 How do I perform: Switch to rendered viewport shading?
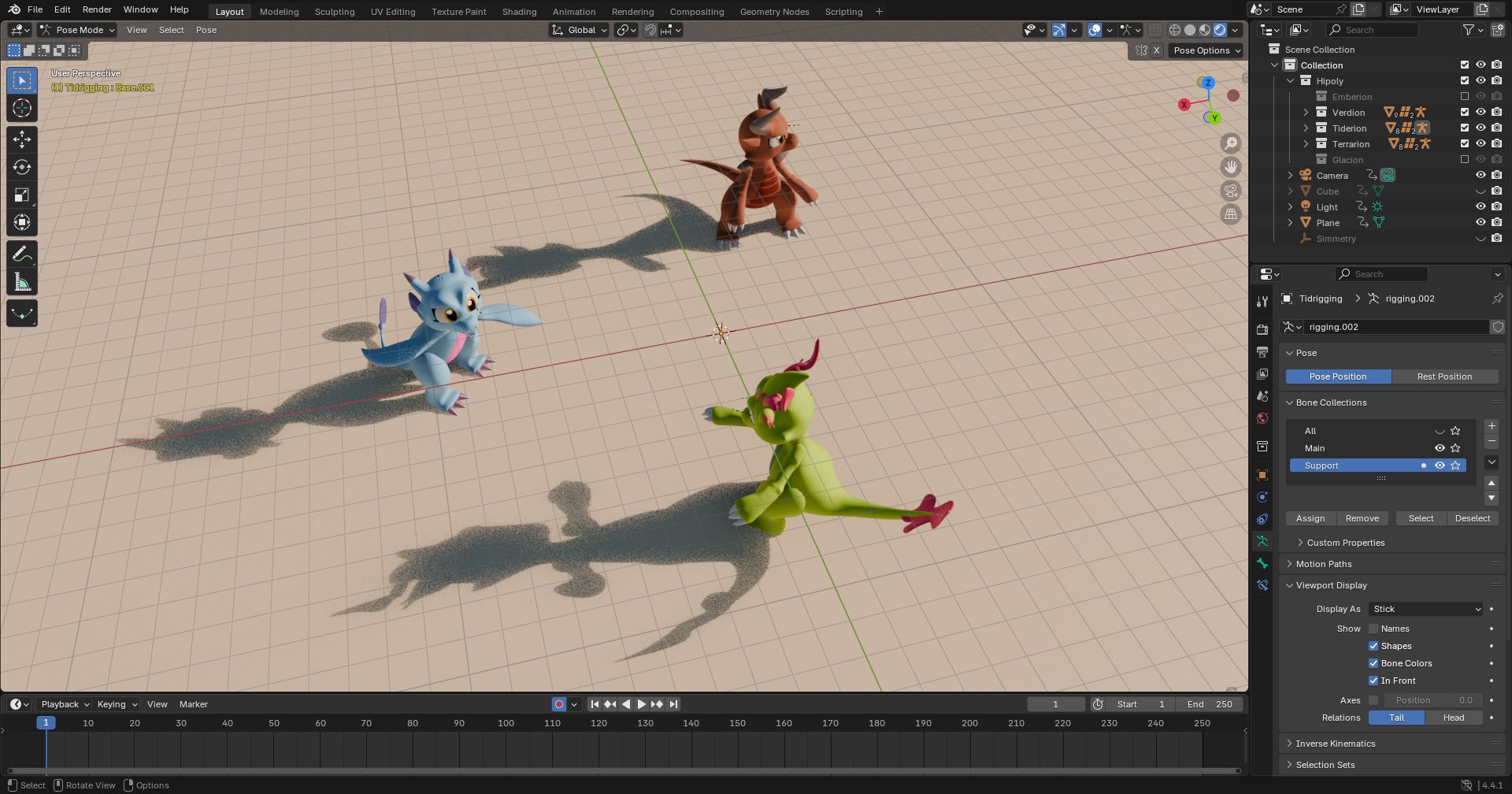pyautogui.click(x=1220, y=30)
